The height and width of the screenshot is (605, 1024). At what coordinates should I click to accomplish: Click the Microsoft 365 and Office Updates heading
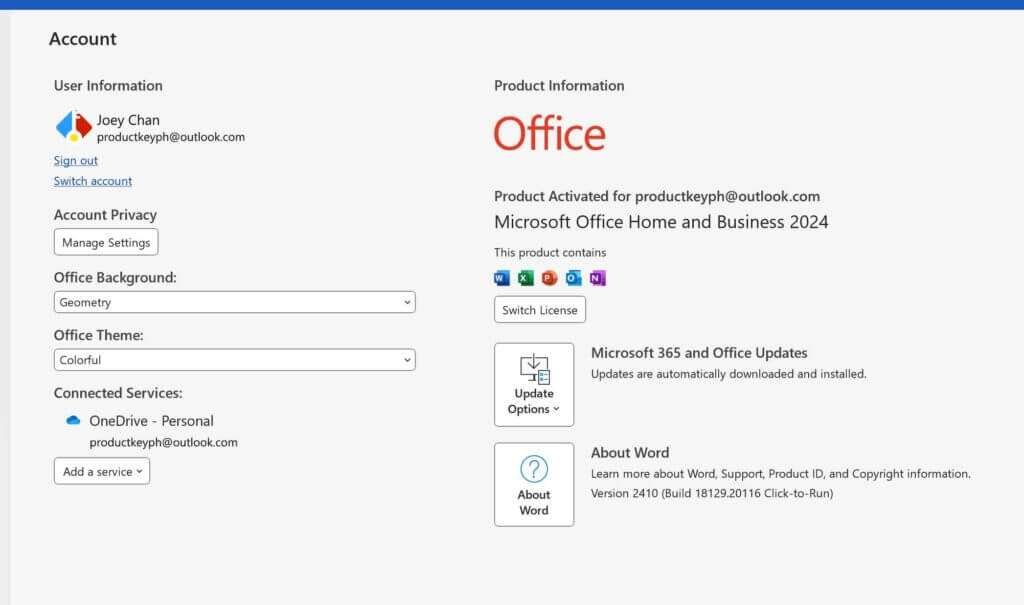click(699, 353)
